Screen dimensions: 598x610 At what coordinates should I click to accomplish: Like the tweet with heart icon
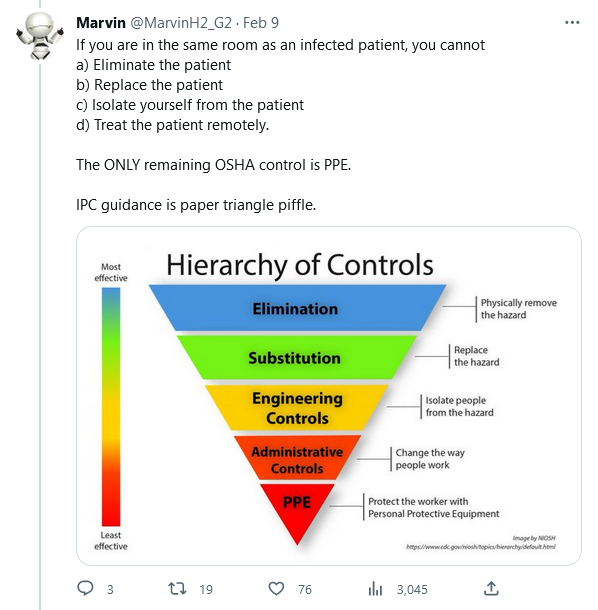click(276, 589)
